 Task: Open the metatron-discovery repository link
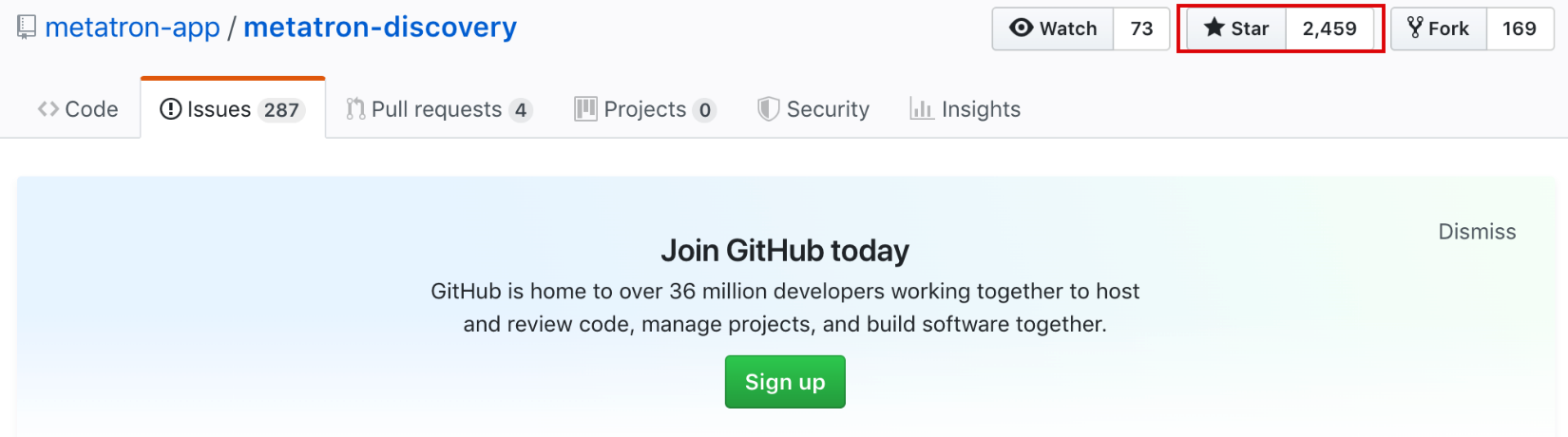(380, 28)
